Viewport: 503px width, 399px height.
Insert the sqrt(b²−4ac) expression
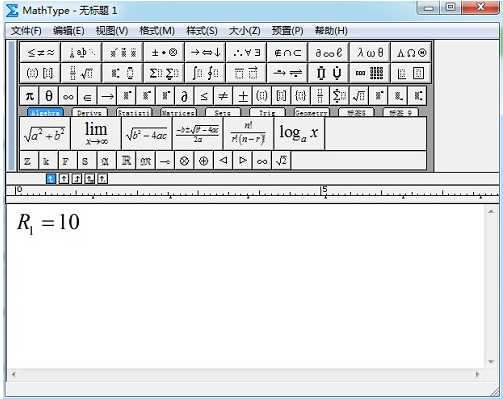coord(147,133)
